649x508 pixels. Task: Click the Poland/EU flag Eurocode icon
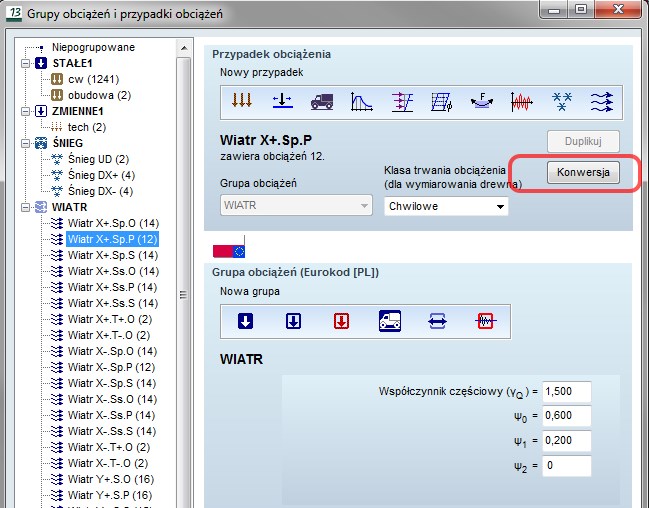tap(230, 250)
